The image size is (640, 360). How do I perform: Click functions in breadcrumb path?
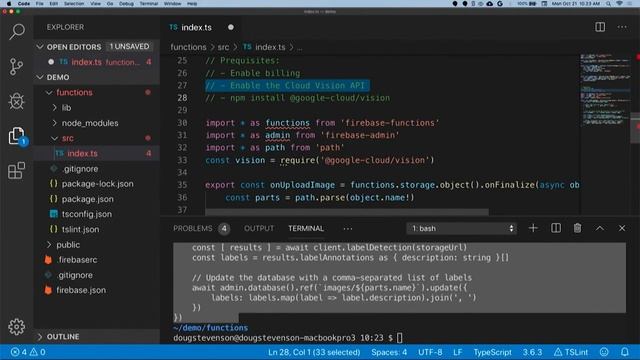[x=188, y=47]
